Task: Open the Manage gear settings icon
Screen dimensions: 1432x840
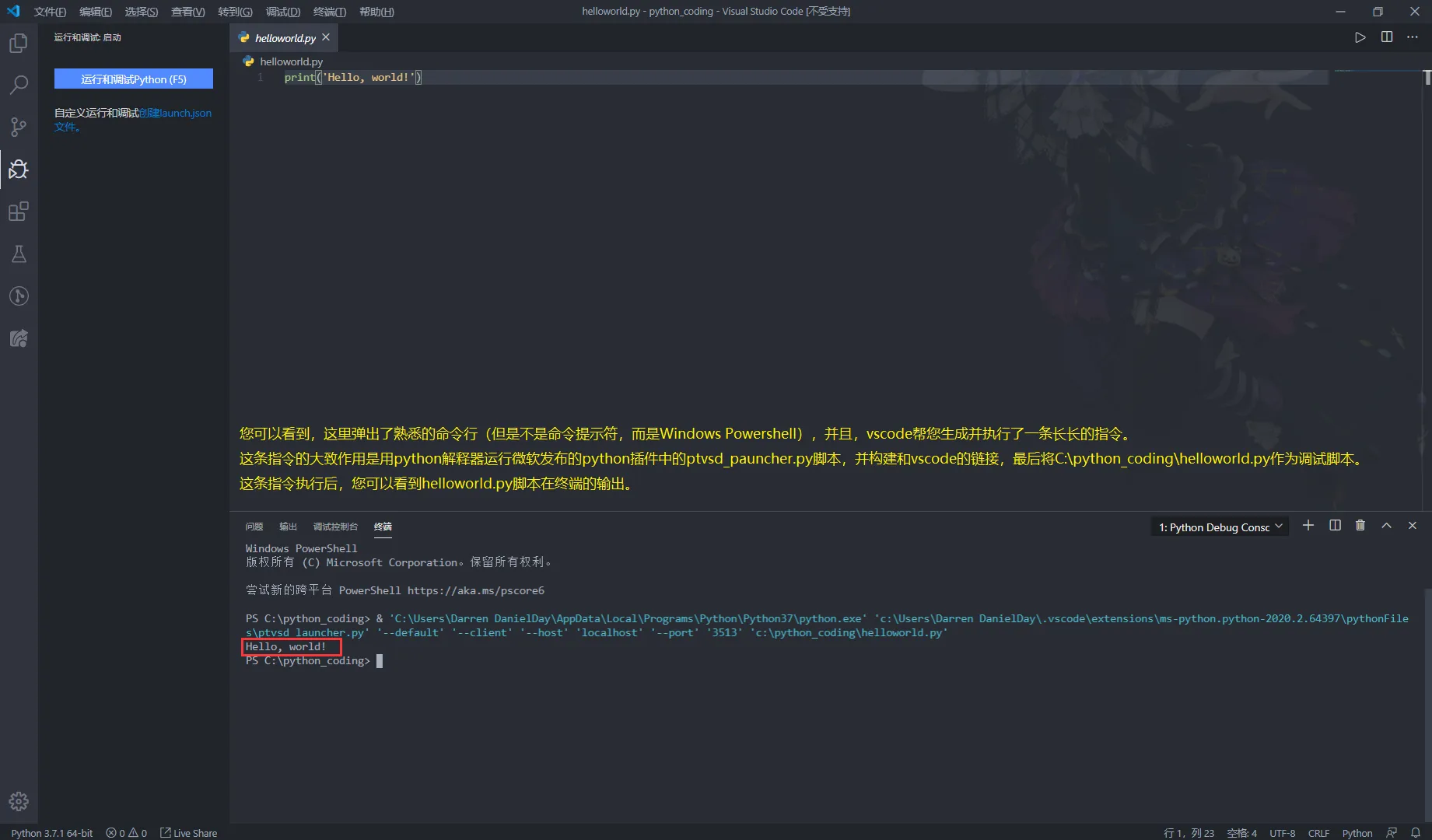Action: 19,801
